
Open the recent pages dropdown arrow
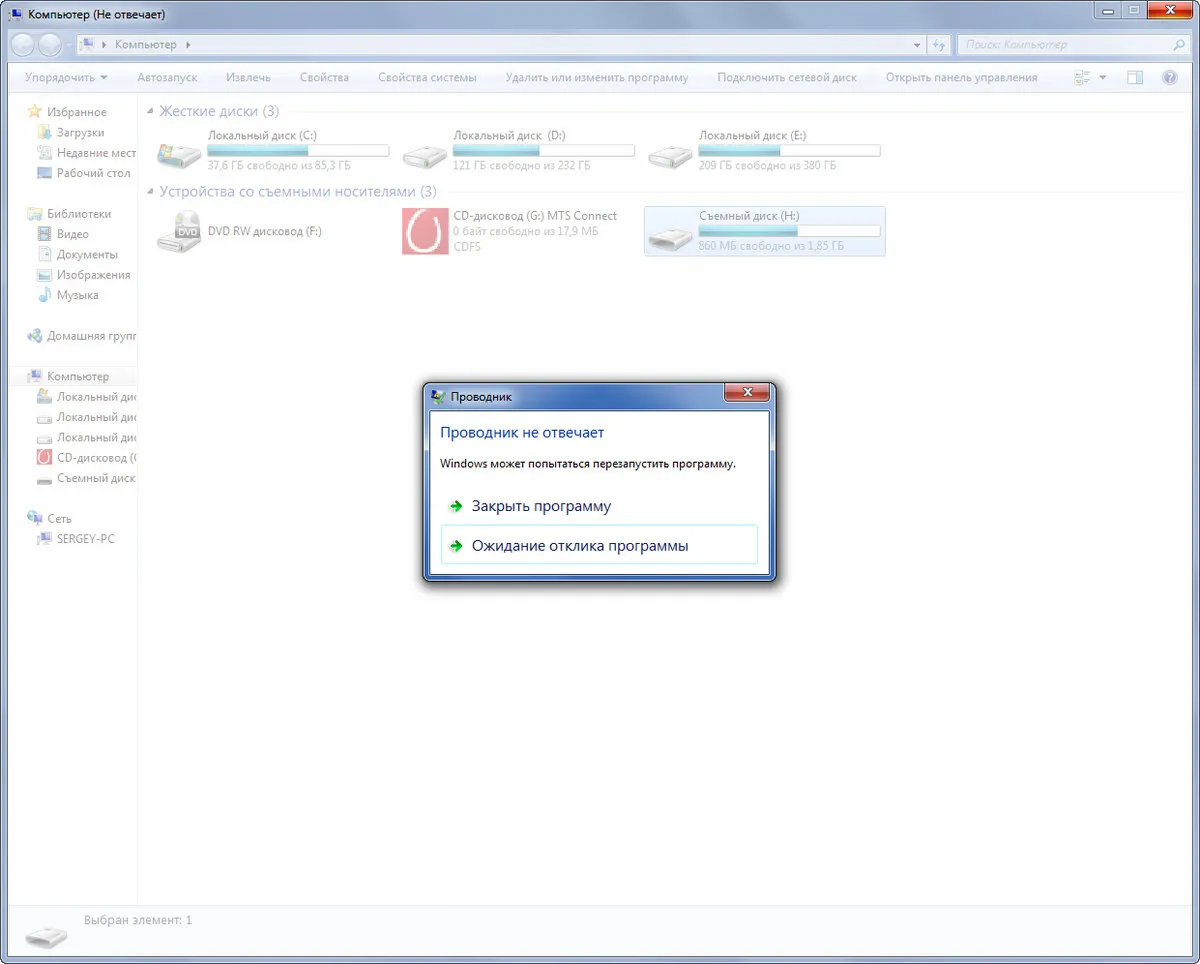(x=68, y=45)
